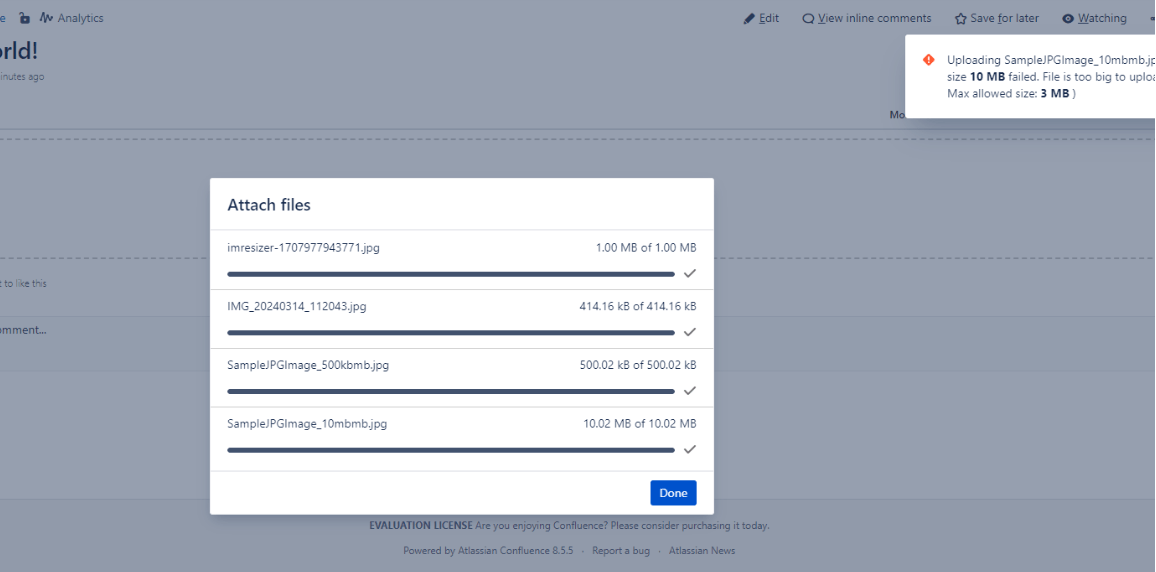Click the Edit pencil icon
The width and height of the screenshot is (1156, 572).
[x=750, y=19]
